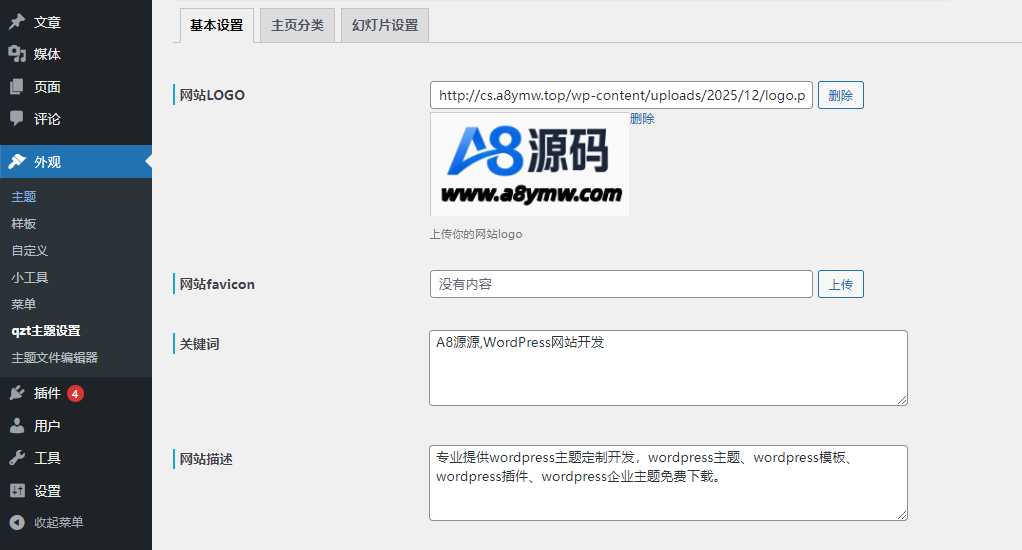Click the 网站LOGO URL input field
The height and width of the screenshot is (550, 1022).
pos(621,95)
